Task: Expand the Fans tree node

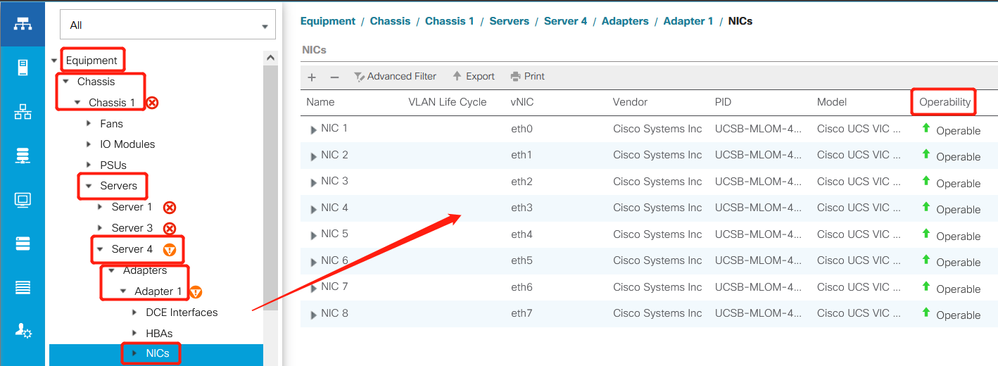Action: coord(88,123)
